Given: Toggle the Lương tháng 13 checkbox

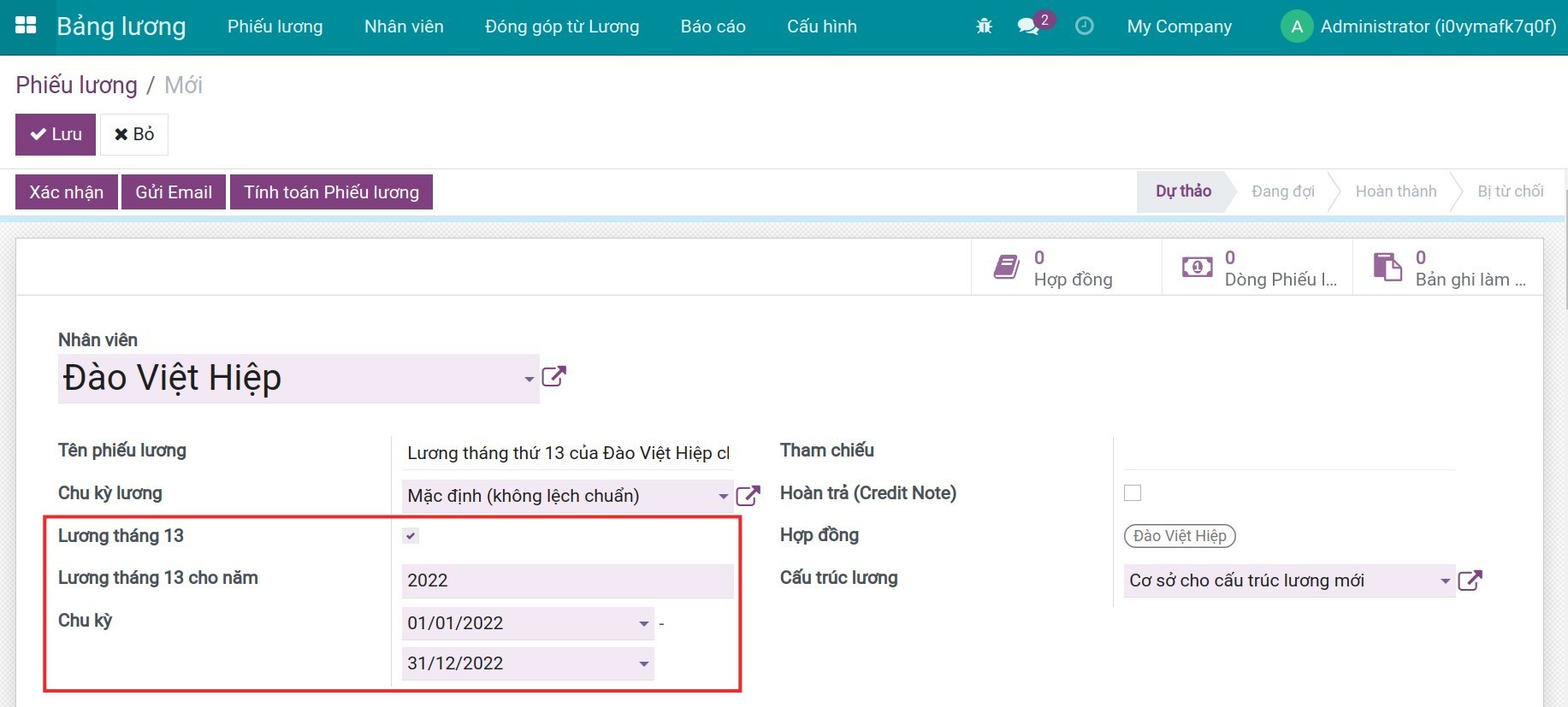Looking at the screenshot, I should coord(411,536).
